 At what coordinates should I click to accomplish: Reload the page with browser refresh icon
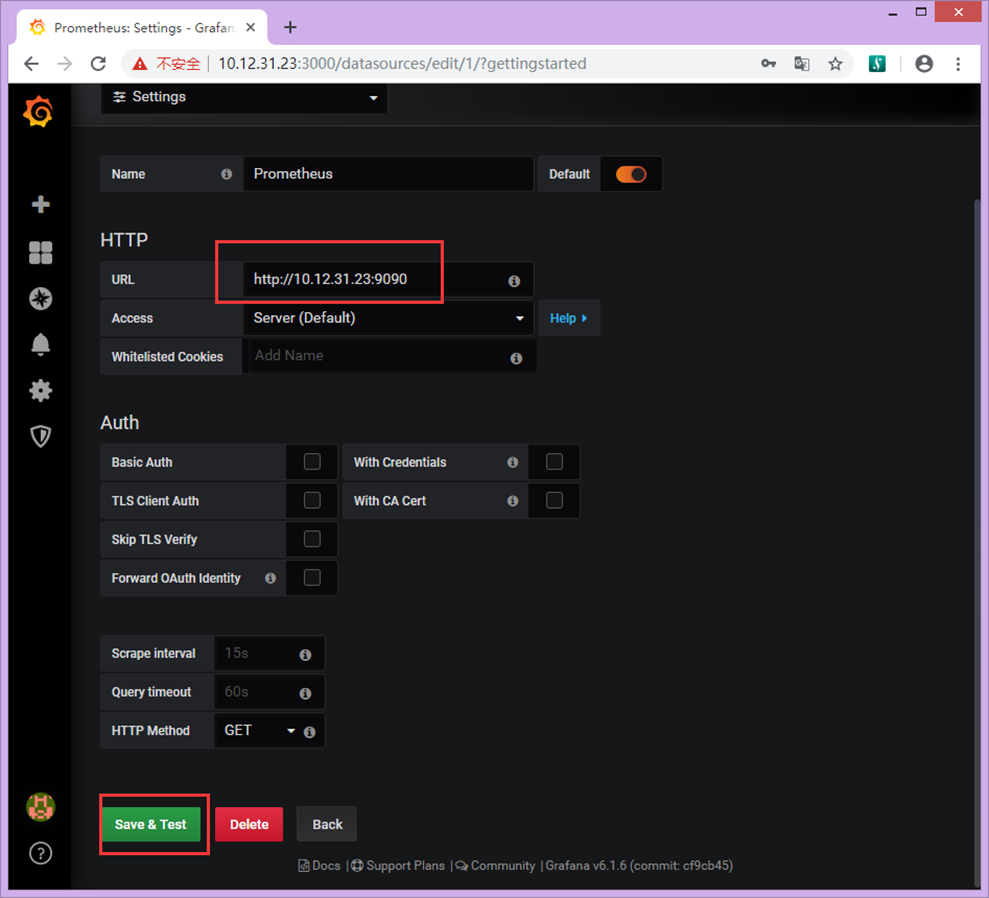[x=98, y=64]
